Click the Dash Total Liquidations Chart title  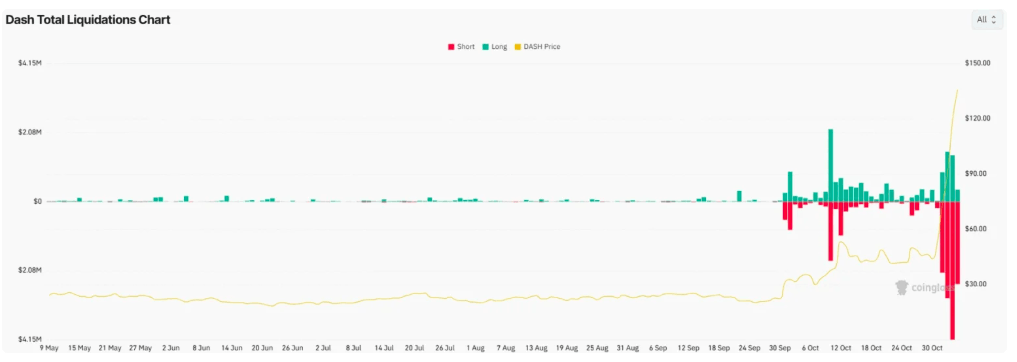pyautogui.click(x=88, y=20)
